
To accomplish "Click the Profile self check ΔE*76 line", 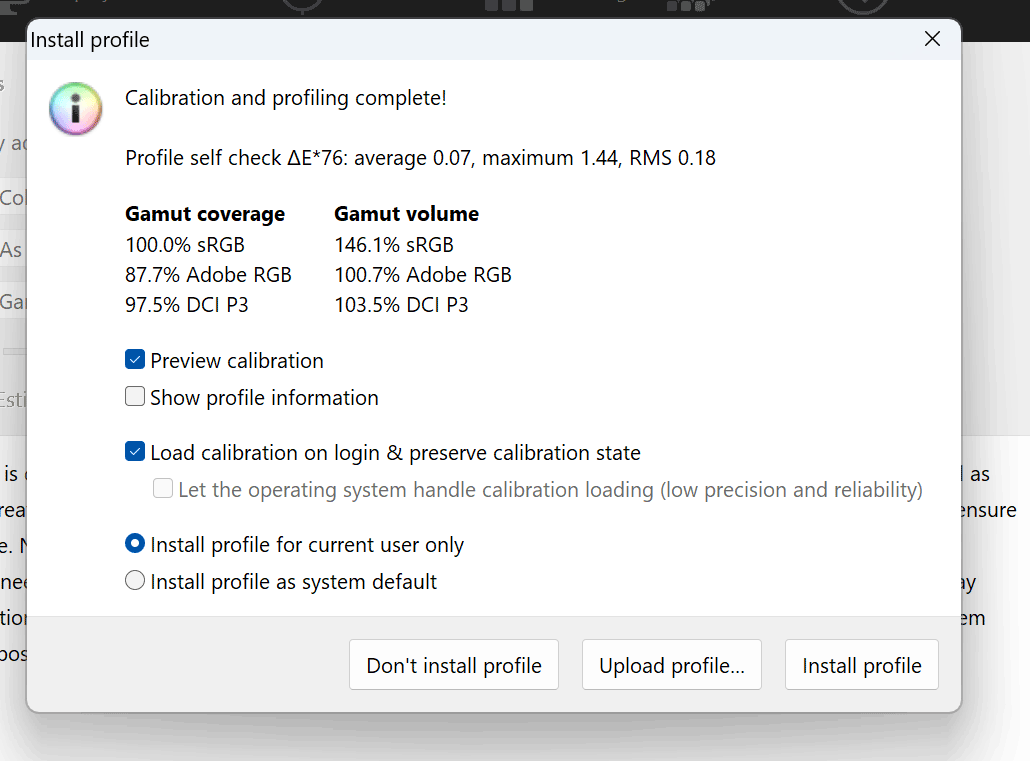I will (x=420, y=158).
